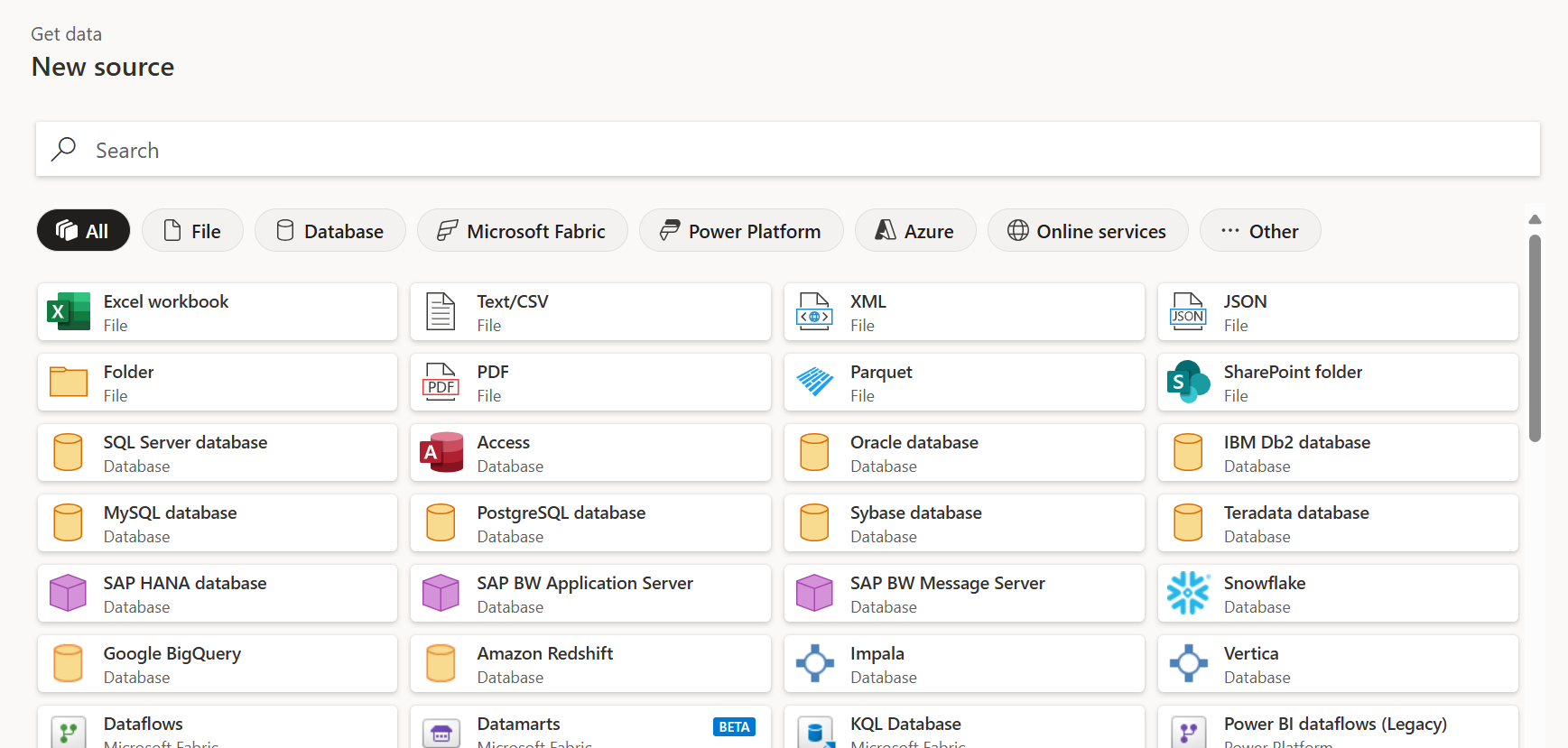Image resolution: width=1568 pixels, height=748 pixels.
Task: Click the XML file icon
Action: click(814, 312)
